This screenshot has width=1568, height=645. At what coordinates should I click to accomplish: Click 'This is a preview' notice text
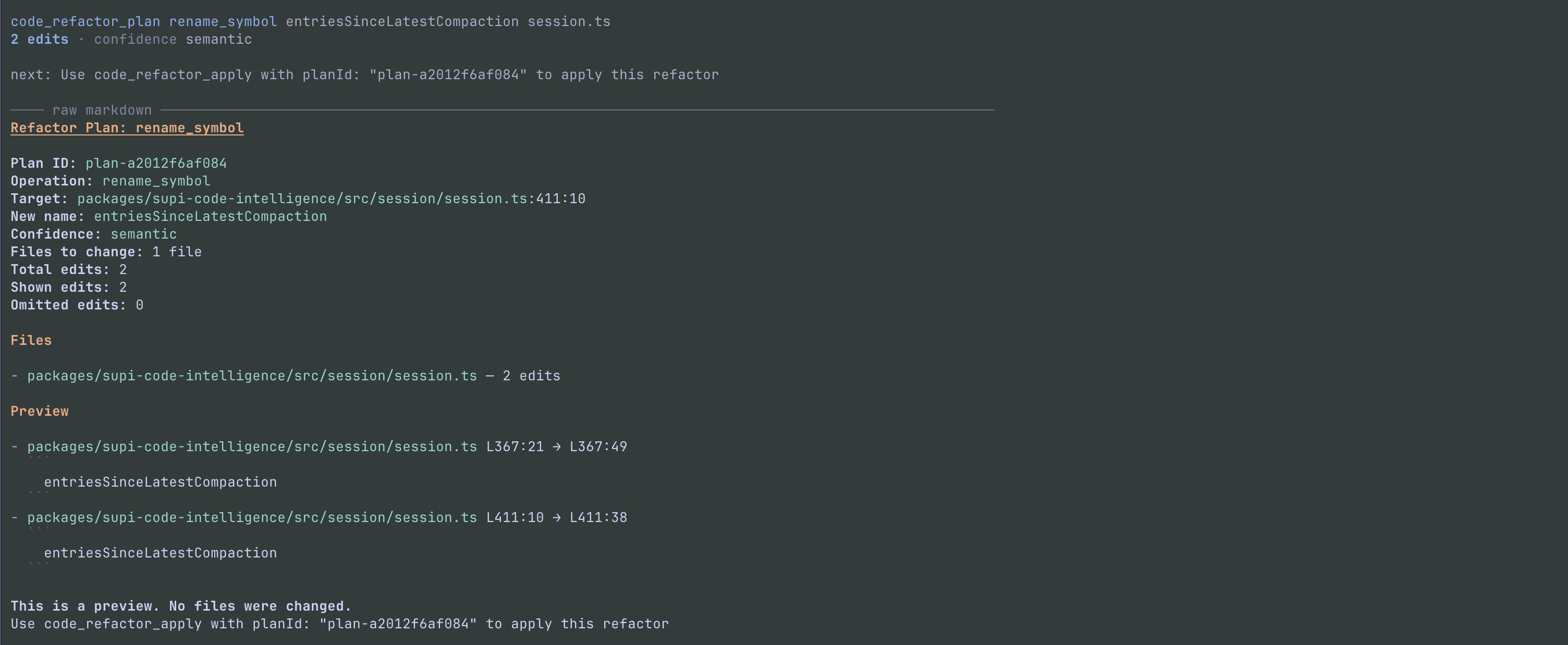(181, 606)
